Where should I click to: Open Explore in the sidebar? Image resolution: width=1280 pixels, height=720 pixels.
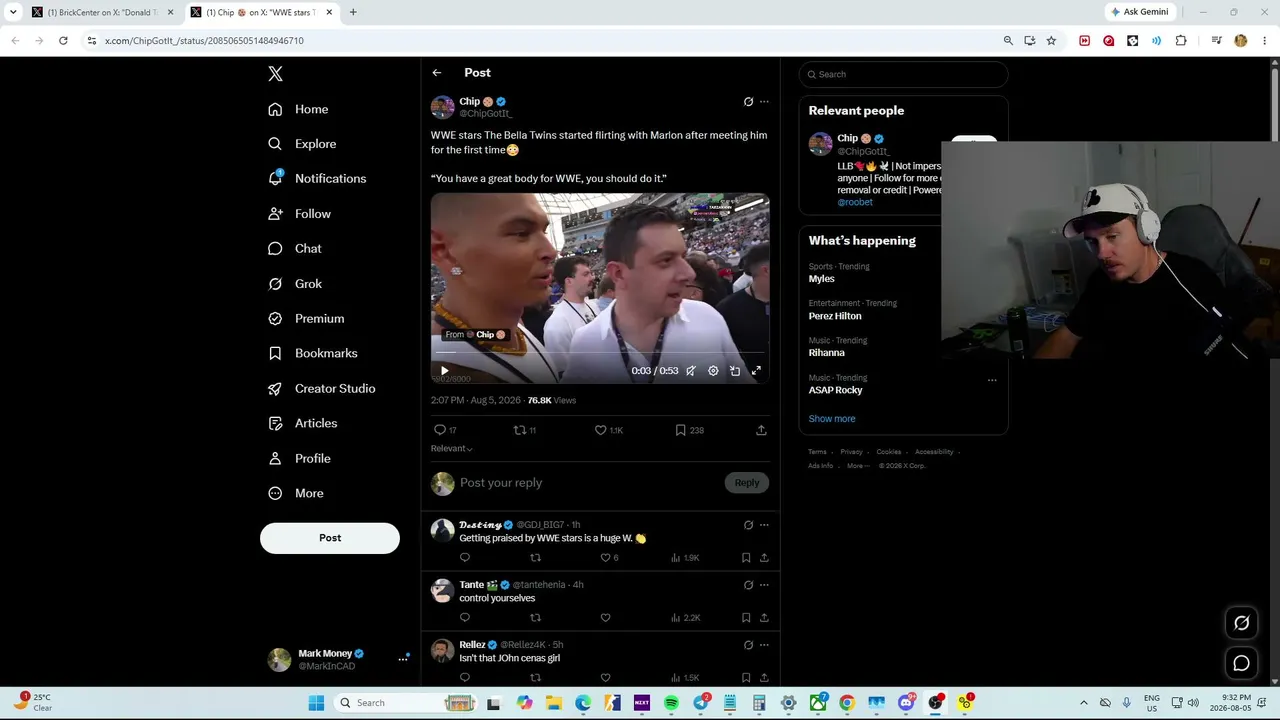302,144
